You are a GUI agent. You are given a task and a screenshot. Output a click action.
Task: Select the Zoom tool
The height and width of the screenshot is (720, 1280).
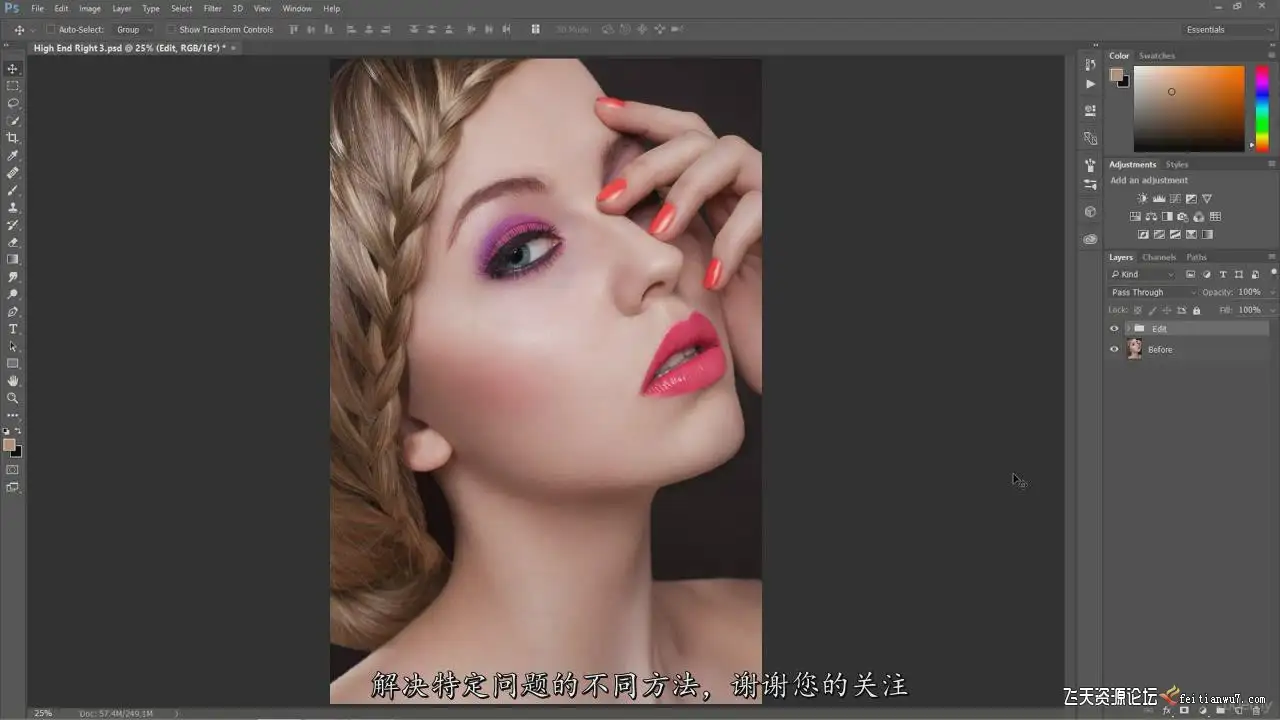pos(13,398)
